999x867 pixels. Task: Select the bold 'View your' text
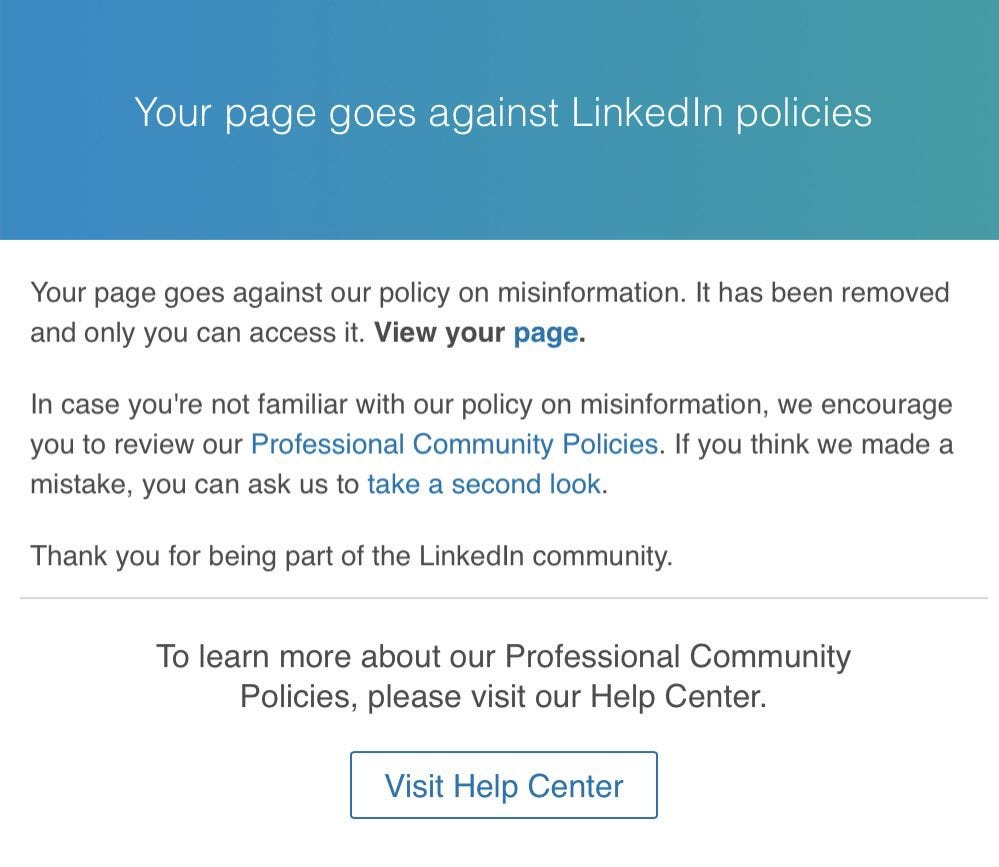[x=439, y=333]
